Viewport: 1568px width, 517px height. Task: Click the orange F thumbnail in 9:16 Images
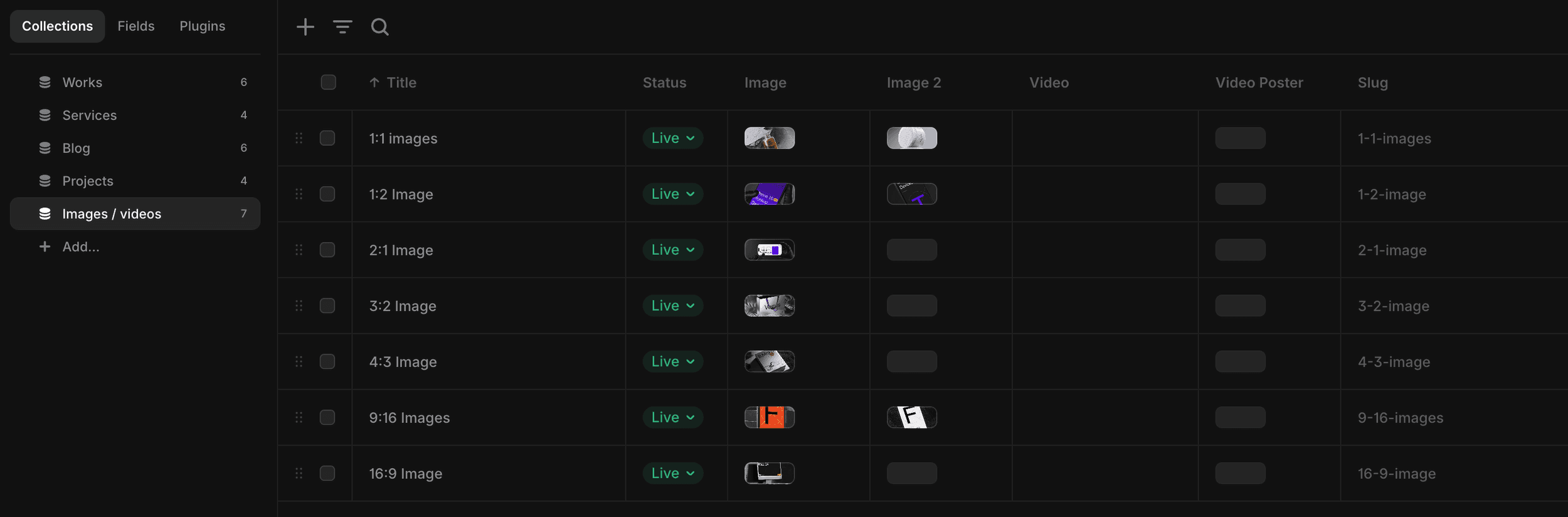770,417
